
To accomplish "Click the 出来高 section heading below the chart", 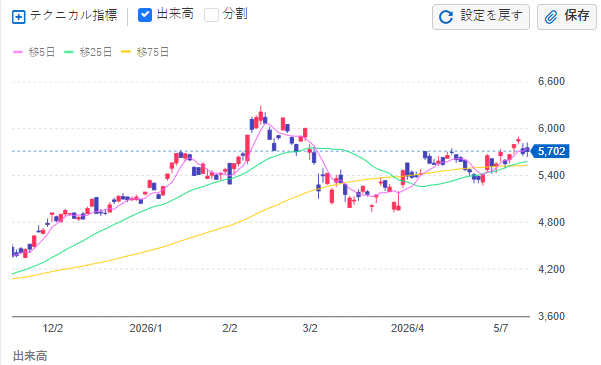I will click(x=30, y=356).
